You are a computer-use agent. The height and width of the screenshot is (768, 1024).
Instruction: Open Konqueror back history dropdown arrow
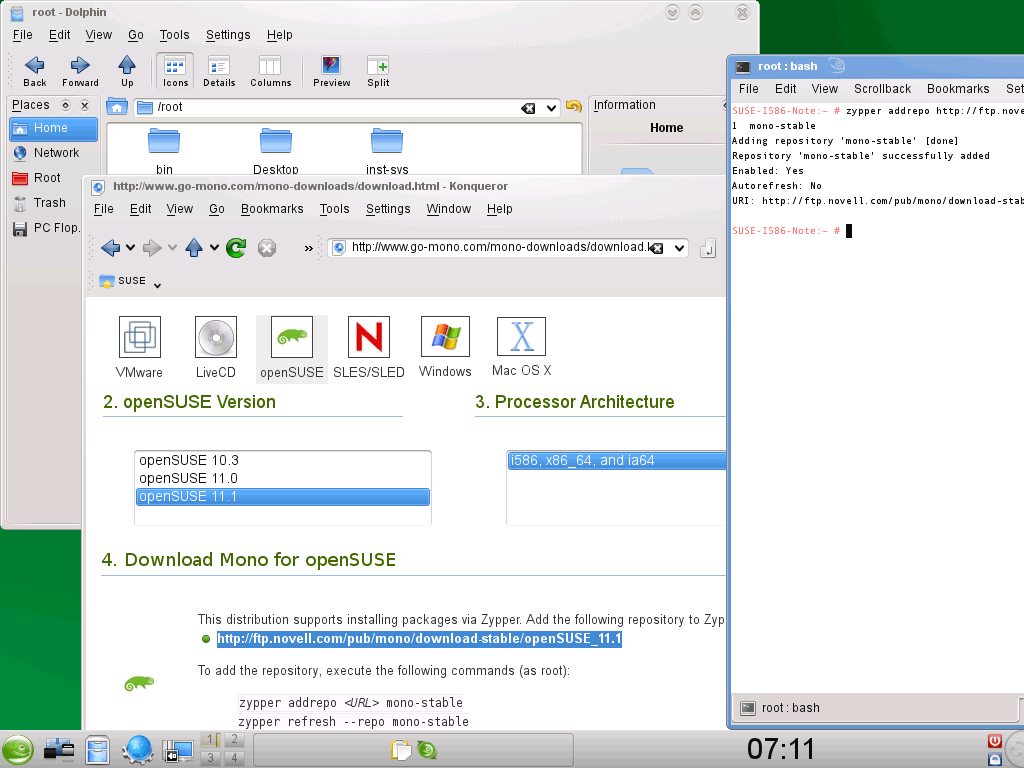(x=131, y=248)
